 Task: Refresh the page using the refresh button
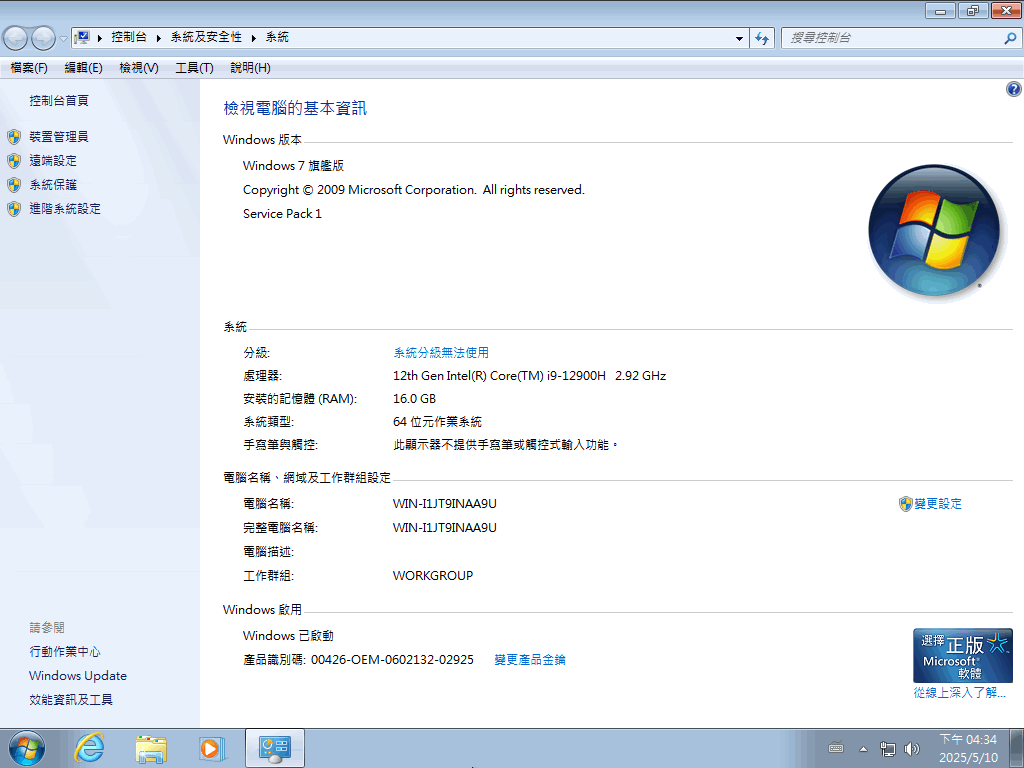762,38
